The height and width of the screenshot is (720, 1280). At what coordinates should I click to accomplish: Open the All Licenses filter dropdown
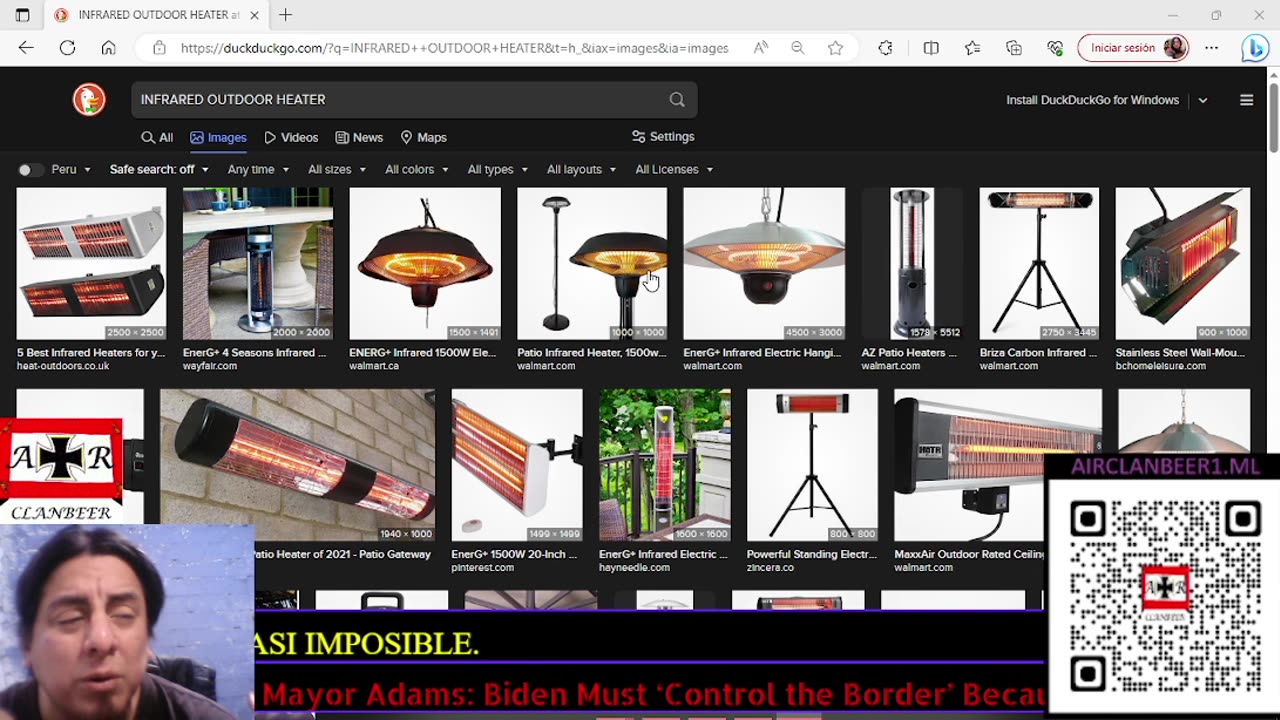674,169
